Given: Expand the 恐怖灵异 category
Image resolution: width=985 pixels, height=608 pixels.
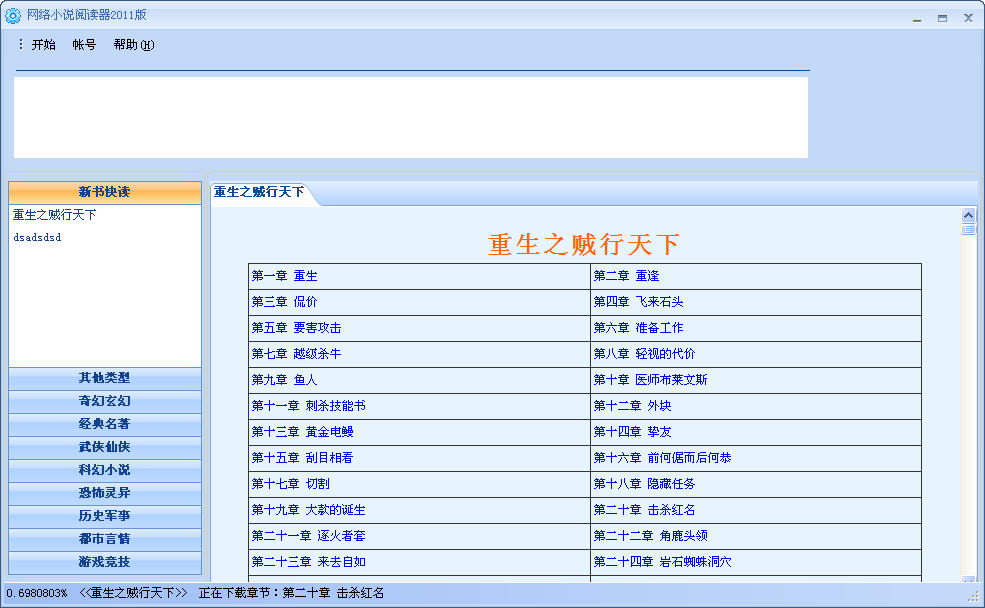Looking at the screenshot, I should click(105, 493).
